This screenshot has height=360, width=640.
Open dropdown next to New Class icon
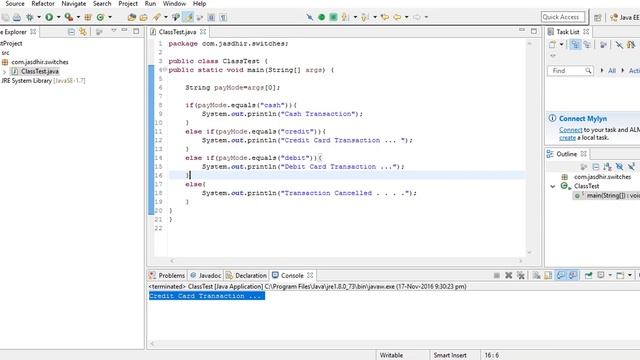(110, 17)
